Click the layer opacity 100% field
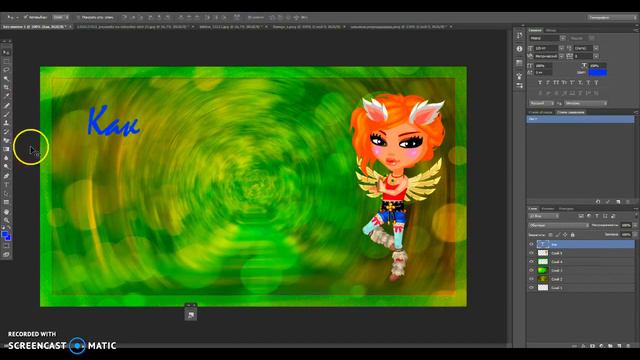 tap(626, 225)
